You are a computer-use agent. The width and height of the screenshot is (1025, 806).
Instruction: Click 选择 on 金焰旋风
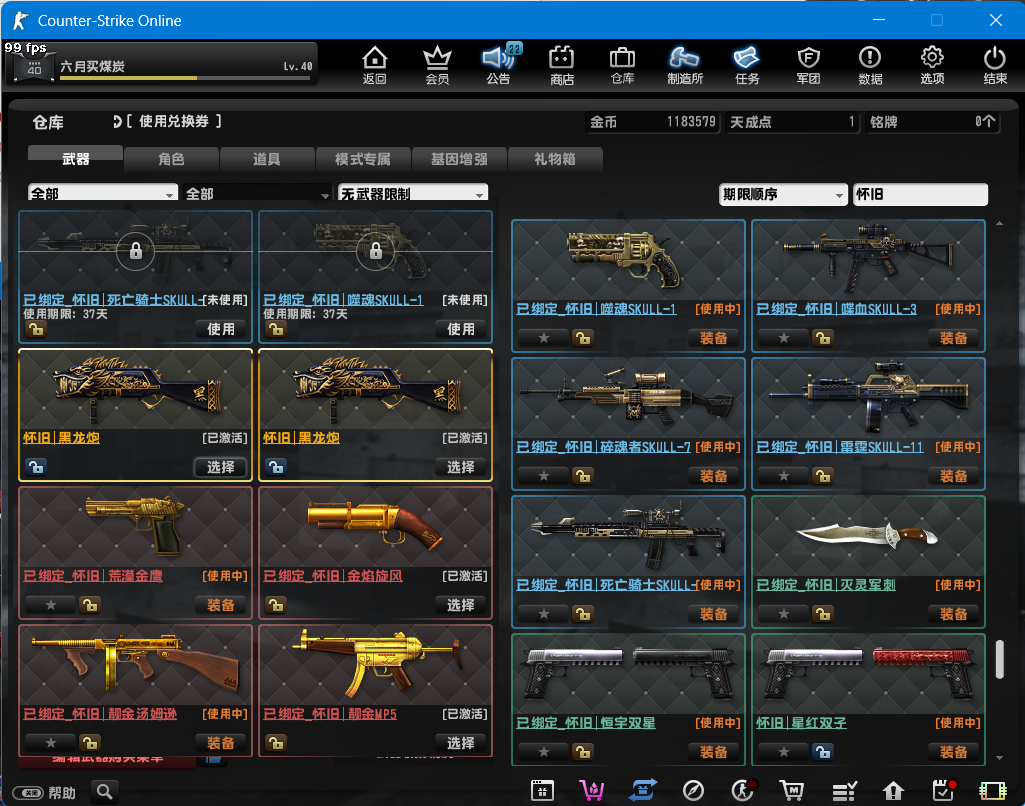click(461, 605)
